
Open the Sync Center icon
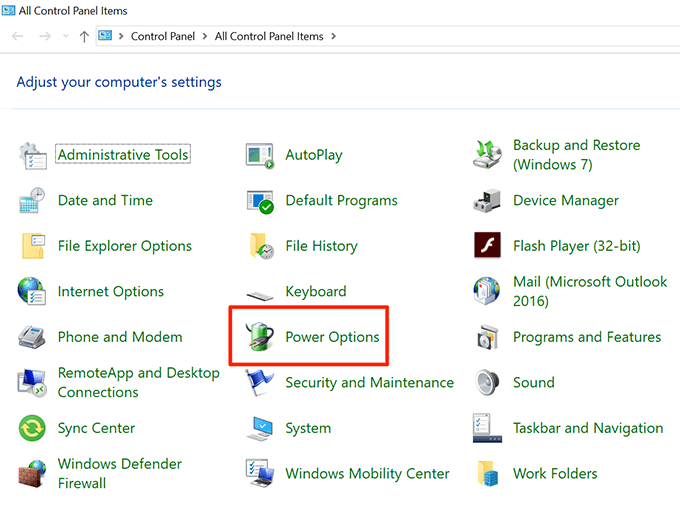coord(32,428)
